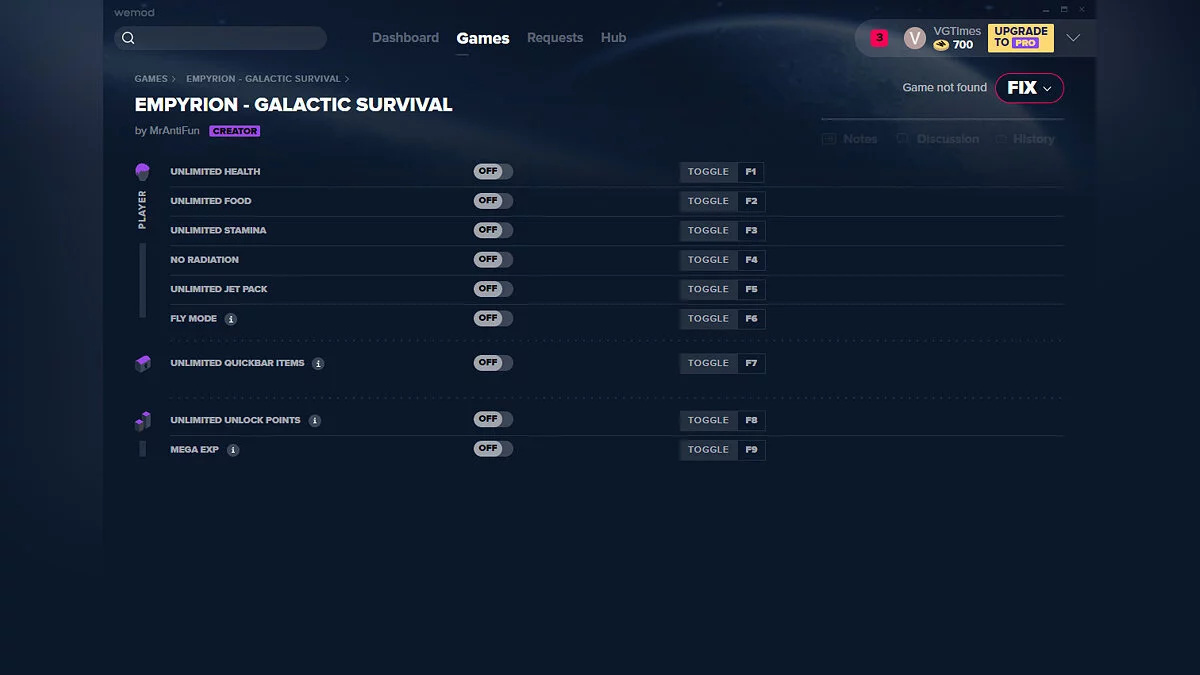Open the Hub tab
Viewport: 1200px width, 675px height.
pyautogui.click(x=613, y=38)
